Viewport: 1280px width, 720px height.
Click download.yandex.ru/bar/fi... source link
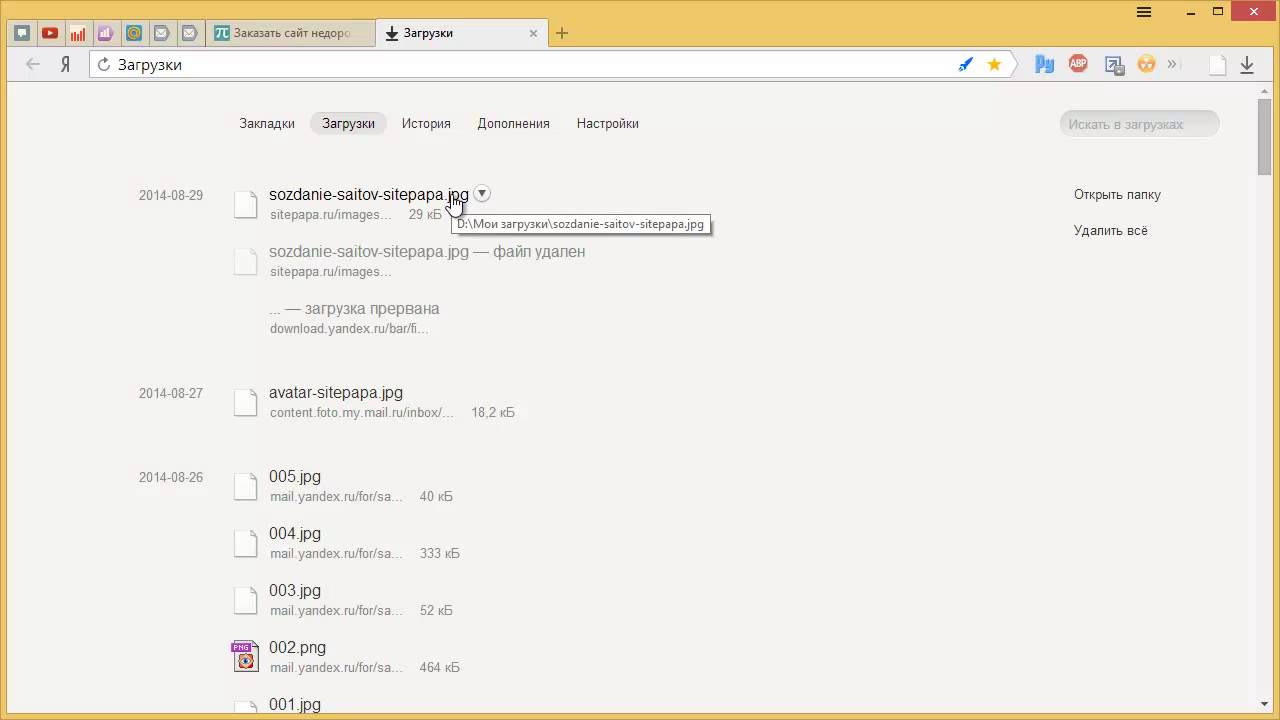pos(348,329)
